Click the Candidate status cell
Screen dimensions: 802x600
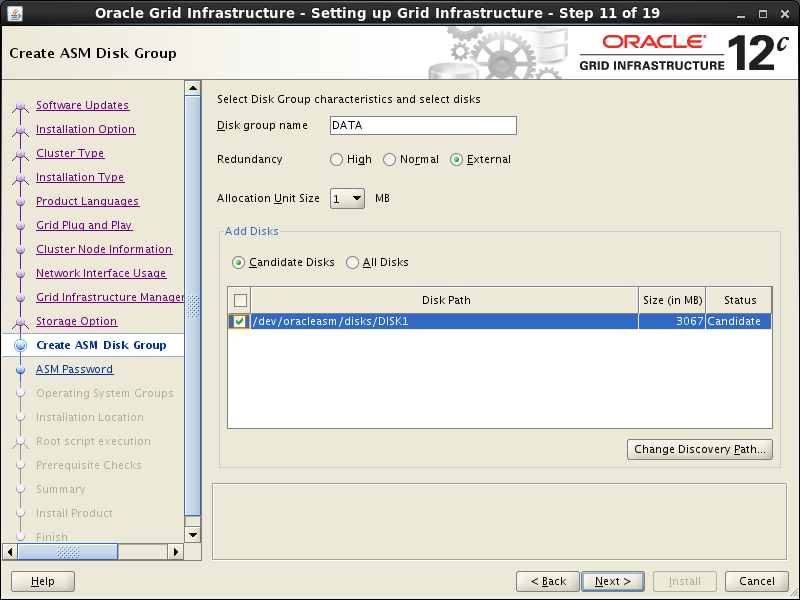[x=739, y=321]
